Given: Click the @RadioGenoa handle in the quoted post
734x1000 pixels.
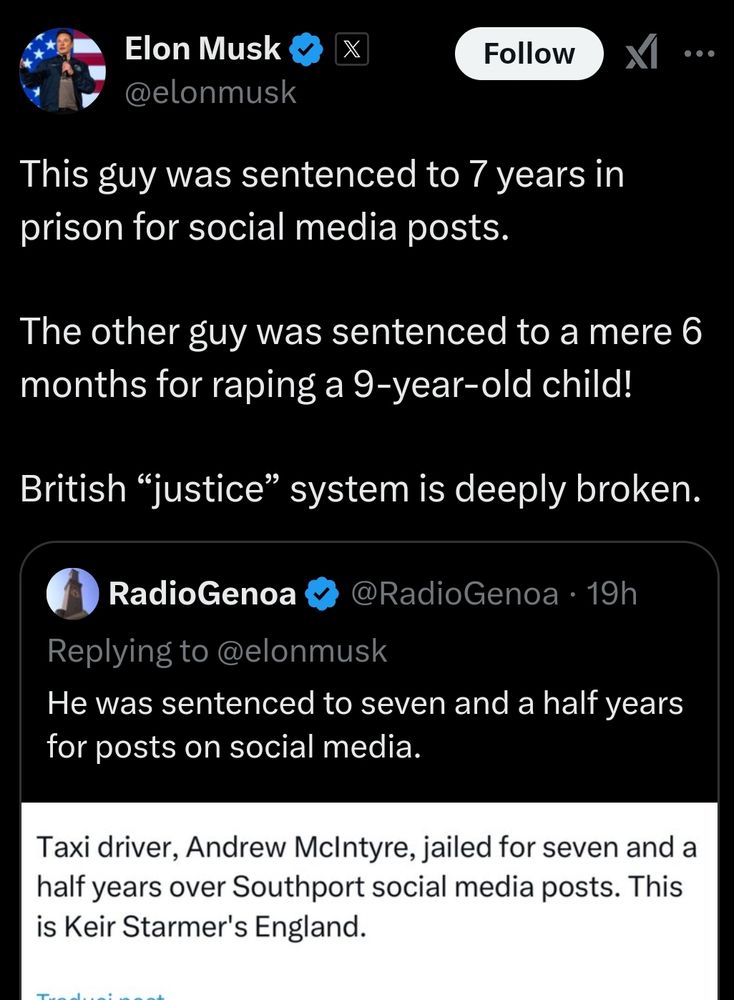Looking at the screenshot, I should tap(455, 594).
